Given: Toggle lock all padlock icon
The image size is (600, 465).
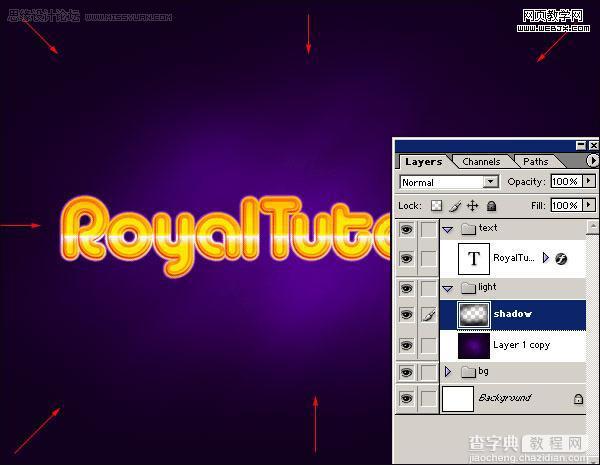Looking at the screenshot, I should click(491, 206).
